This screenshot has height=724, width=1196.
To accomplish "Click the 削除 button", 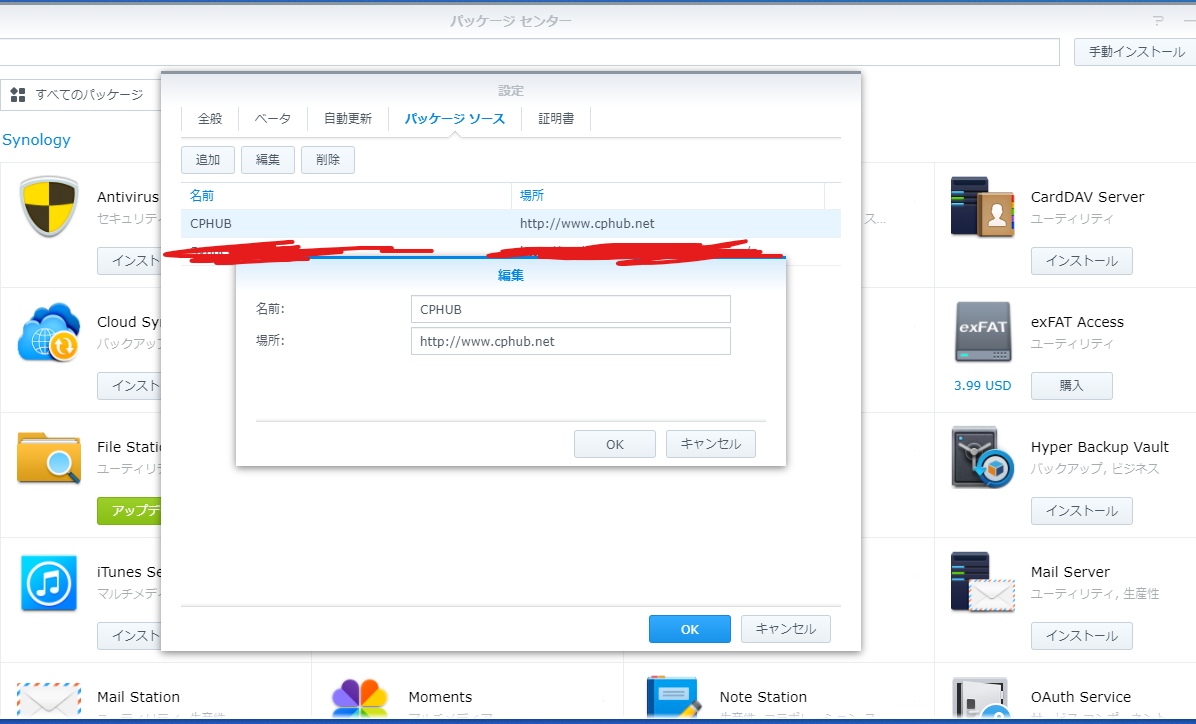I will coord(328,159).
